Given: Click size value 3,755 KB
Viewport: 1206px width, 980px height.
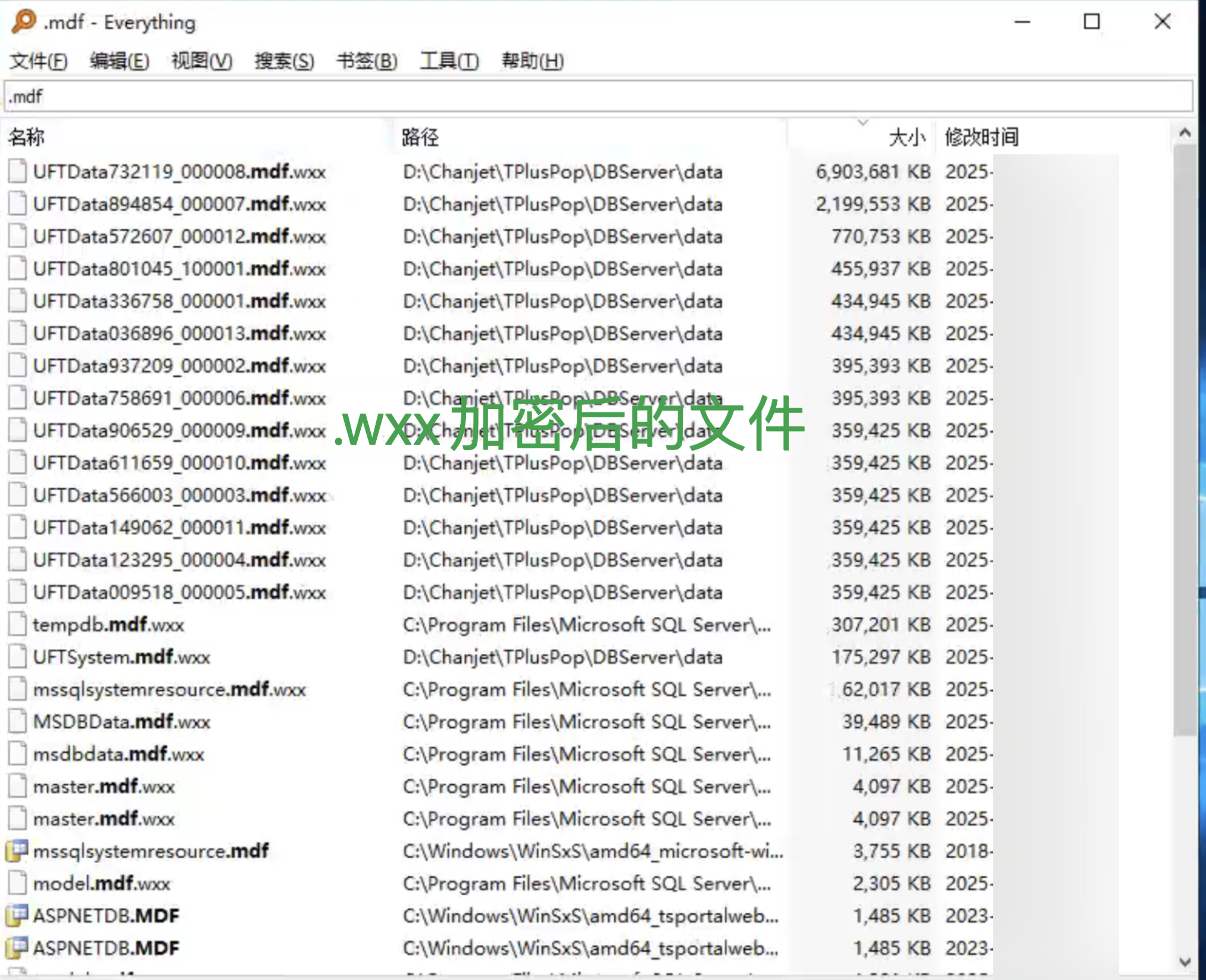Looking at the screenshot, I should coord(891,851).
